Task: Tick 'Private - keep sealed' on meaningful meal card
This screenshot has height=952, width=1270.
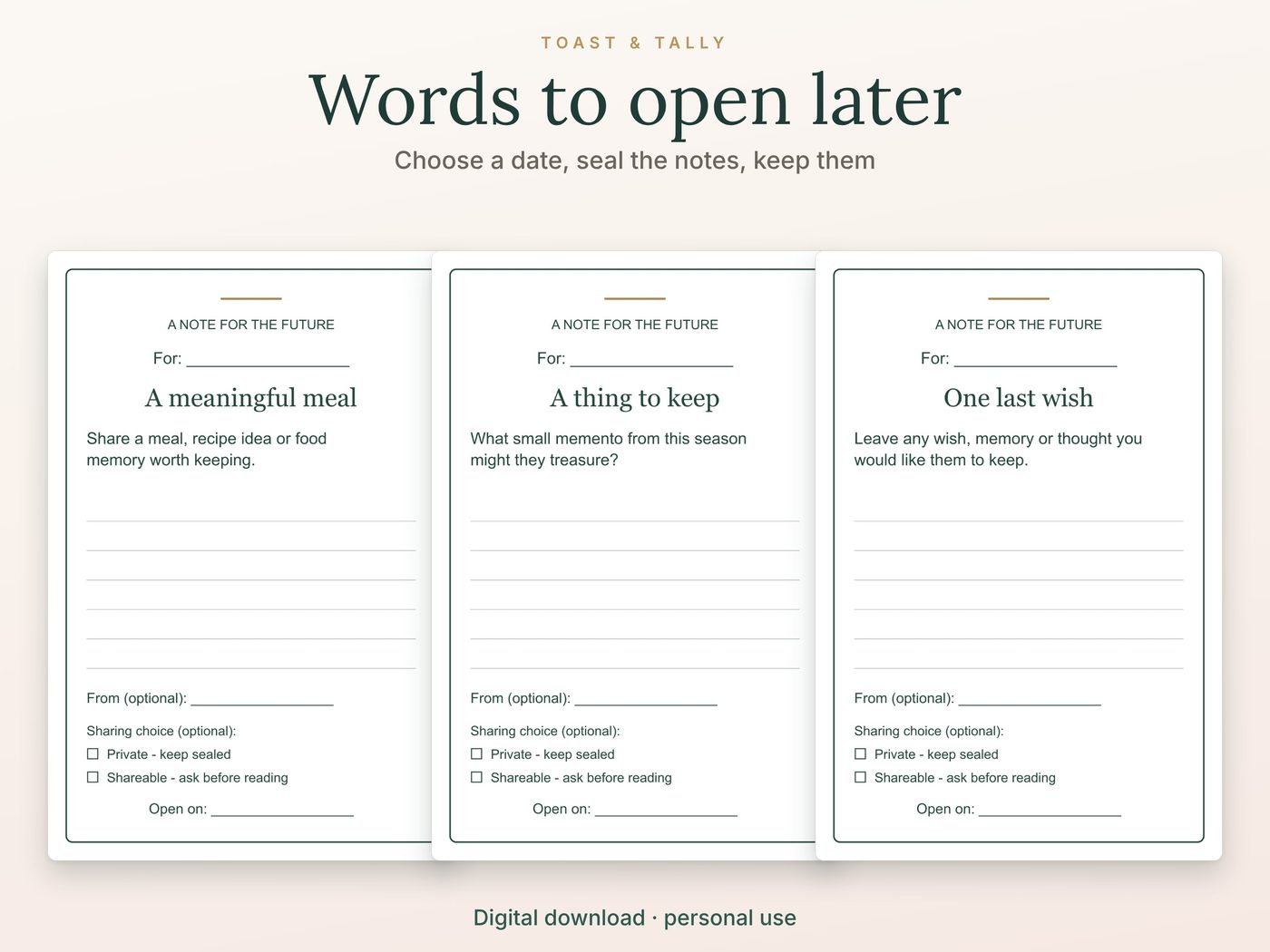Action: (93, 754)
